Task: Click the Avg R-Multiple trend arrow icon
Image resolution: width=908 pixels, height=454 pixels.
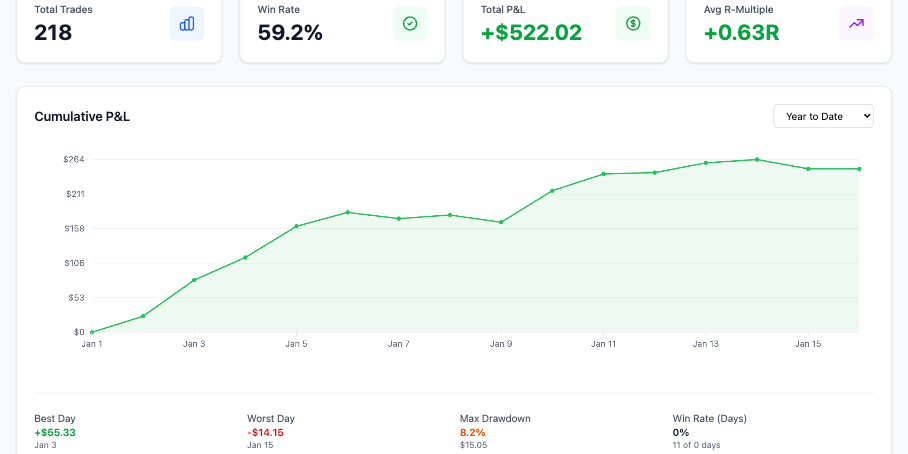Action: [x=856, y=24]
